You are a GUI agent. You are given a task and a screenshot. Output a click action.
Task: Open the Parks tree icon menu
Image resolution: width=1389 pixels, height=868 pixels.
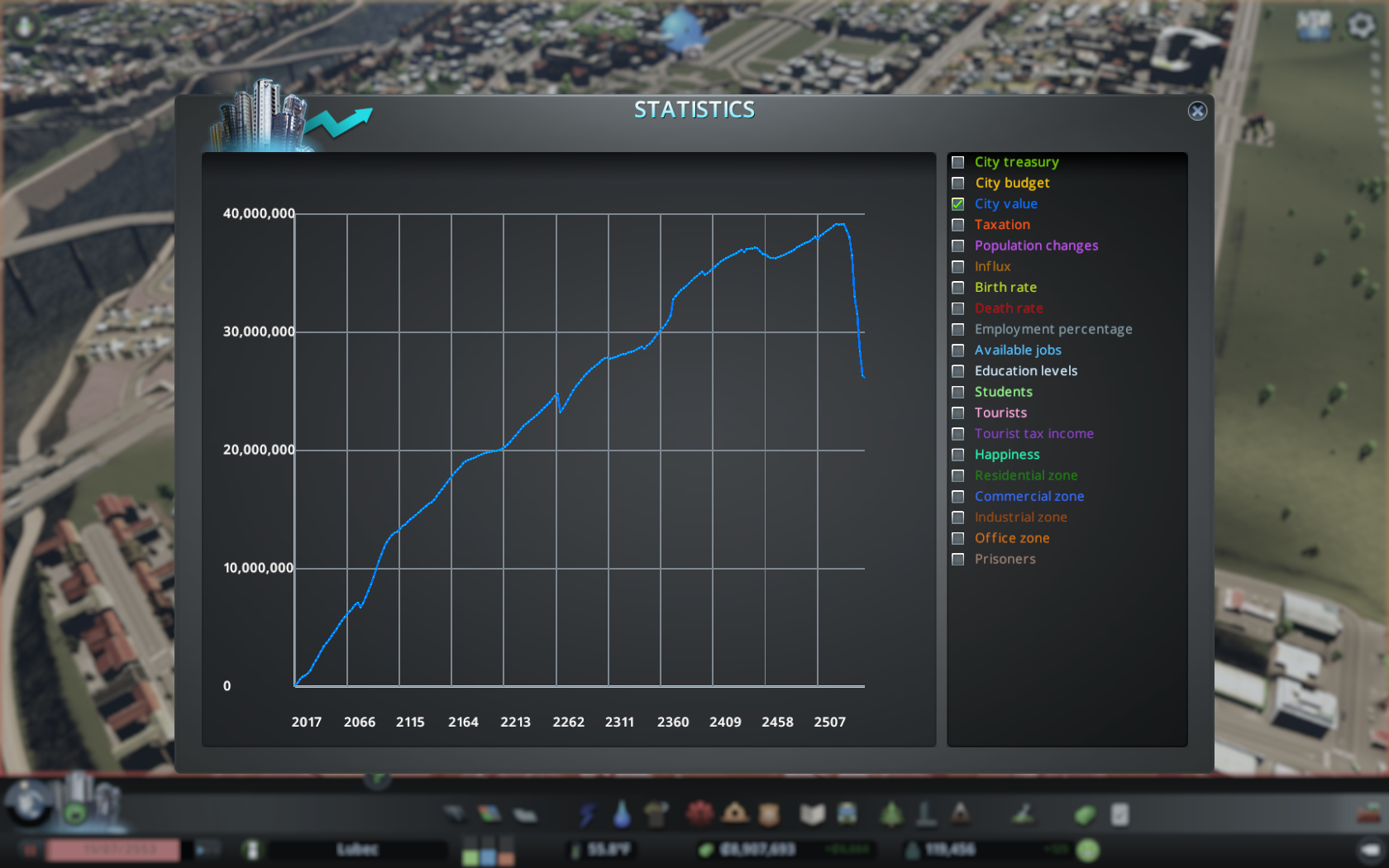coord(891,814)
